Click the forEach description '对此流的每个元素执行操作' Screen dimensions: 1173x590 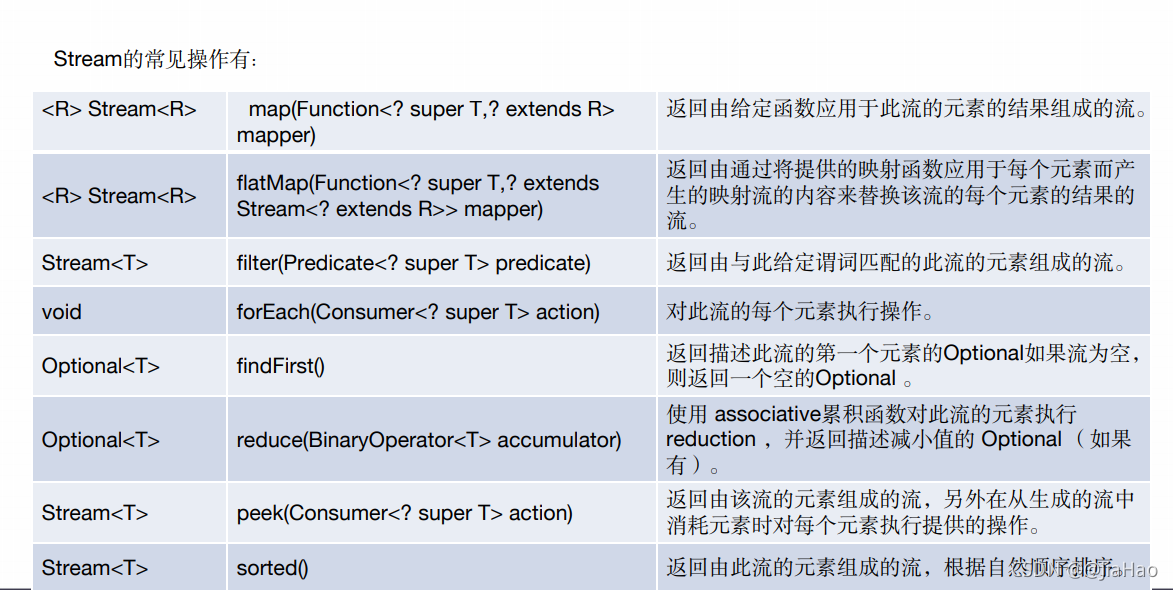800,311
